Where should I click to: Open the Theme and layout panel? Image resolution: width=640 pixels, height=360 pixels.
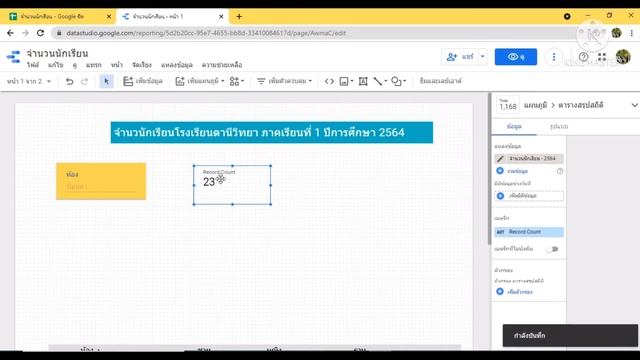point(440,81)
